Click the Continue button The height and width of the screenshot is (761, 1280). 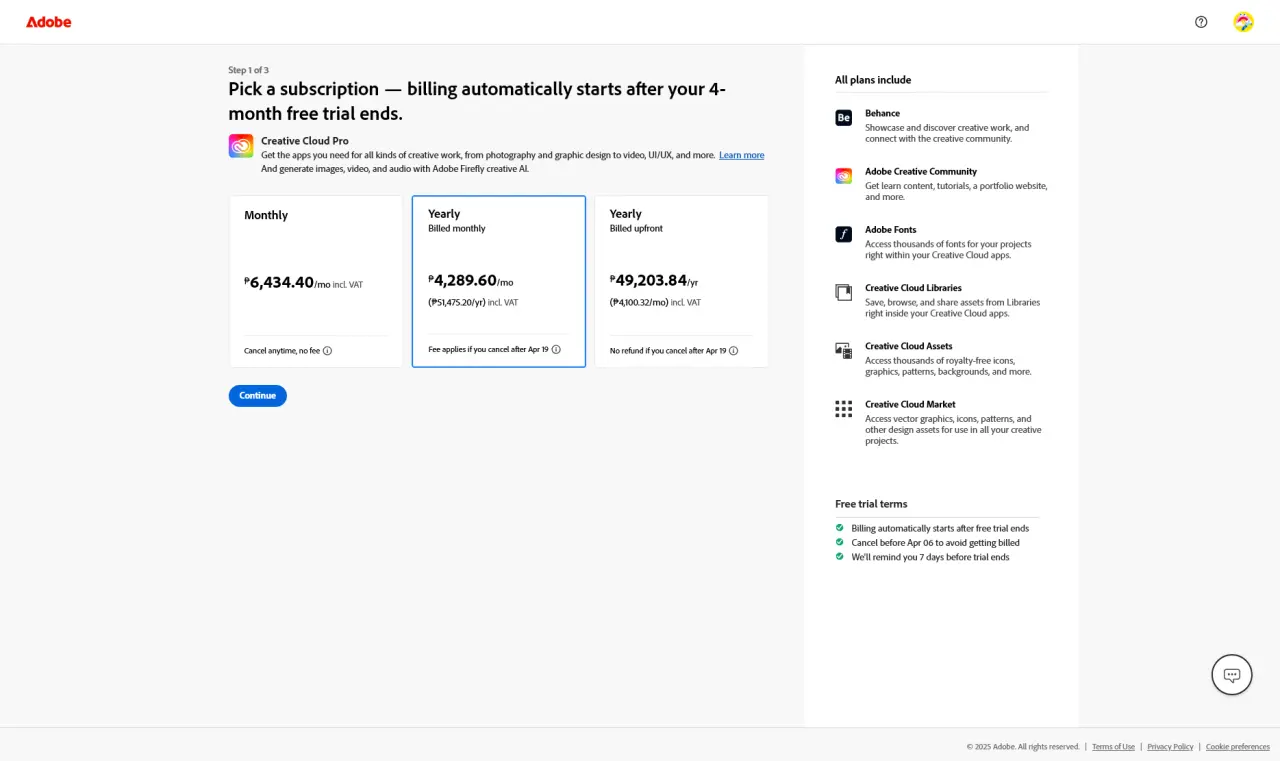tap(258, 396)
